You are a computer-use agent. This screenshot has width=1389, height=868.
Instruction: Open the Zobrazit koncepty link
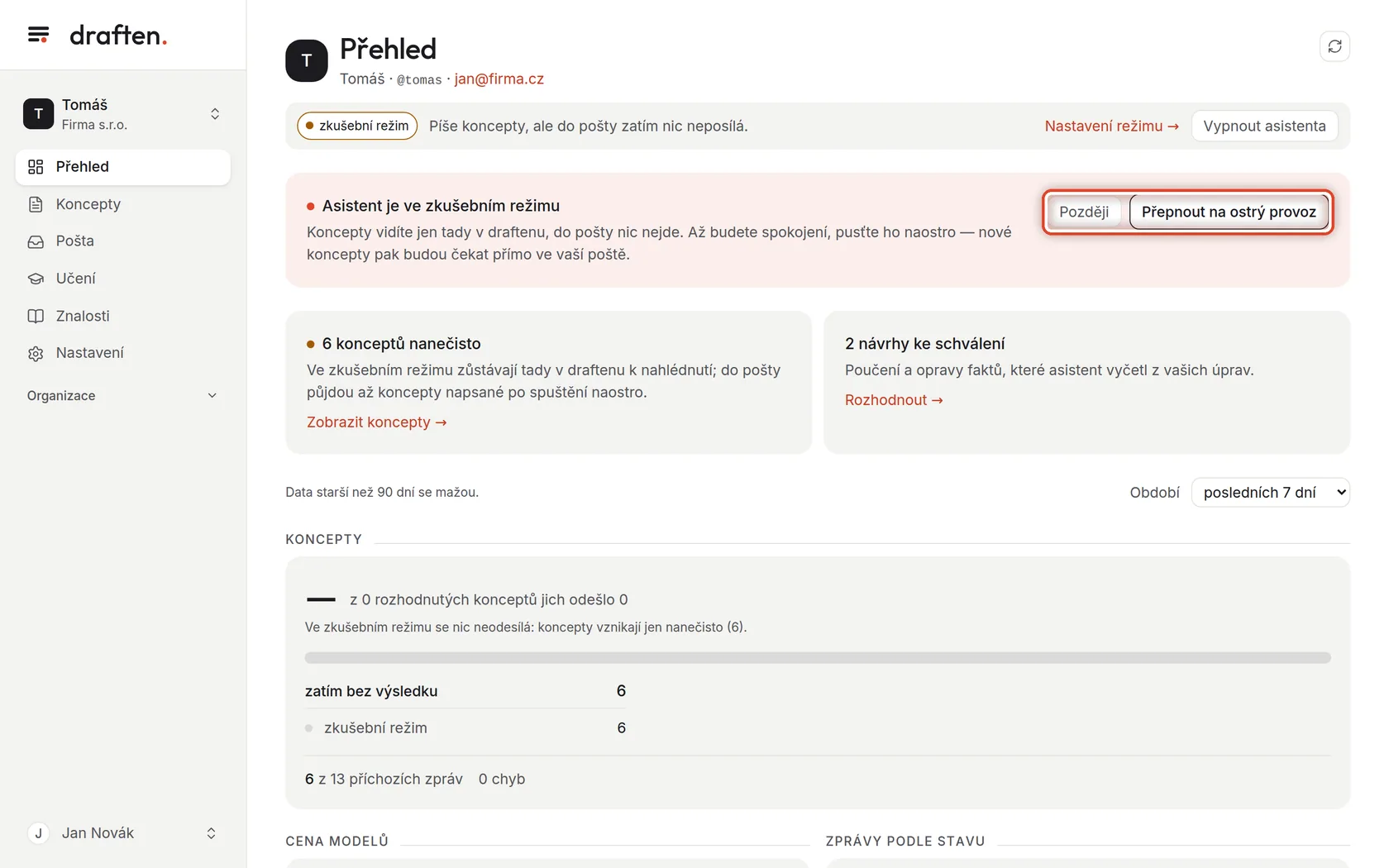point(377,422)
